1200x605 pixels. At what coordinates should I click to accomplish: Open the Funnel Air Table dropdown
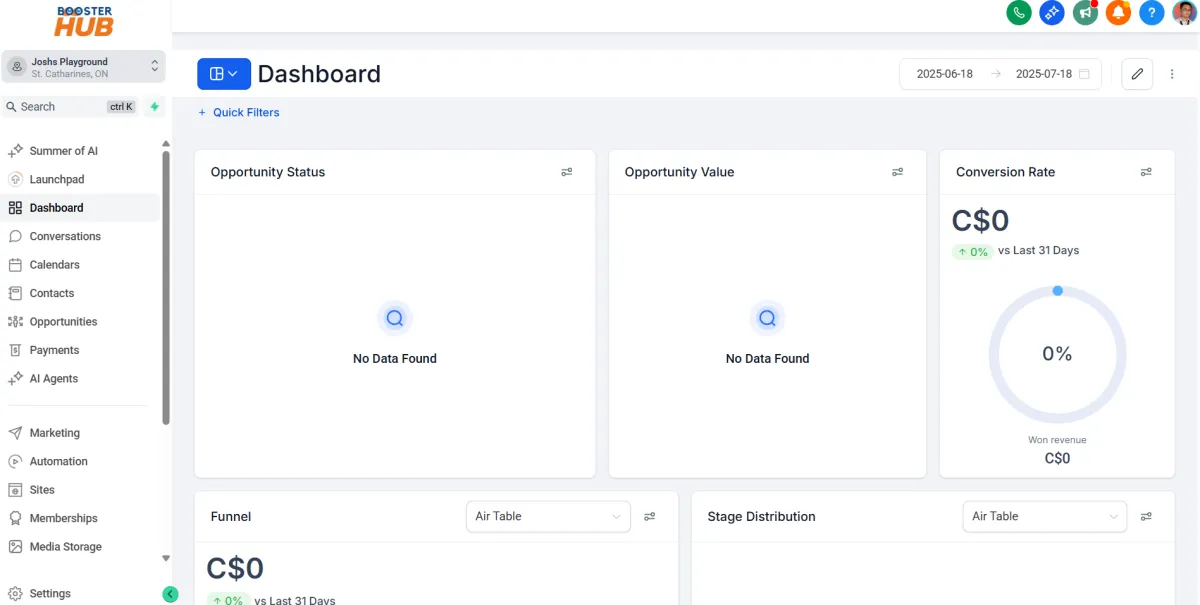click(x=548, y=516)
